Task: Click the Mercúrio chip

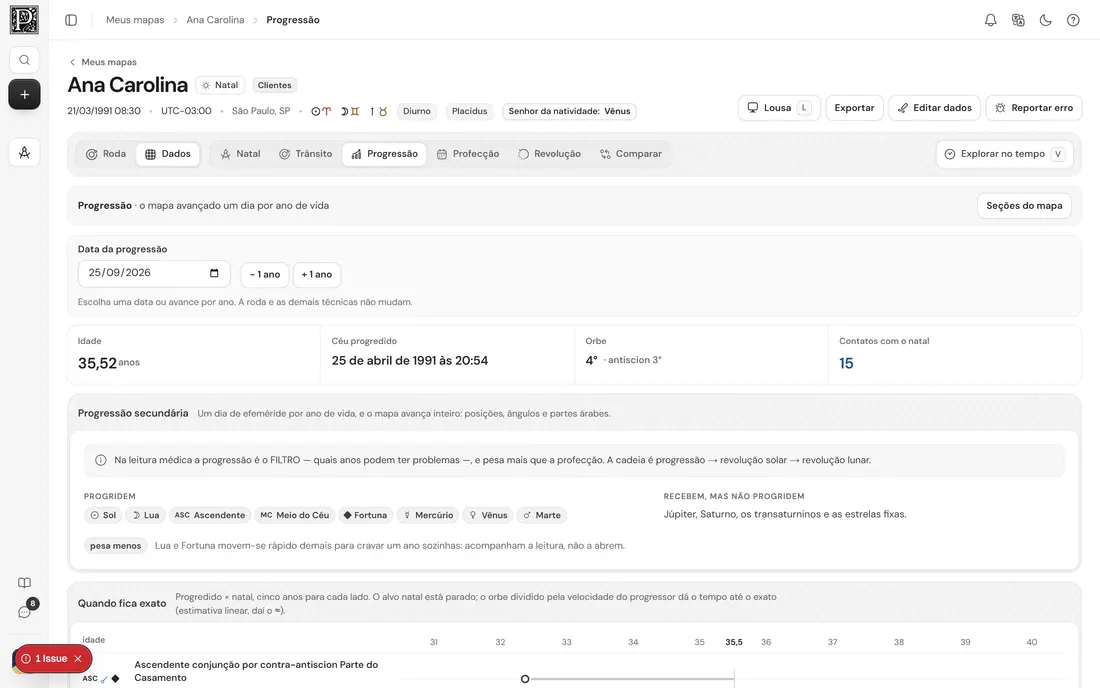Action: (x=428, y=515)
